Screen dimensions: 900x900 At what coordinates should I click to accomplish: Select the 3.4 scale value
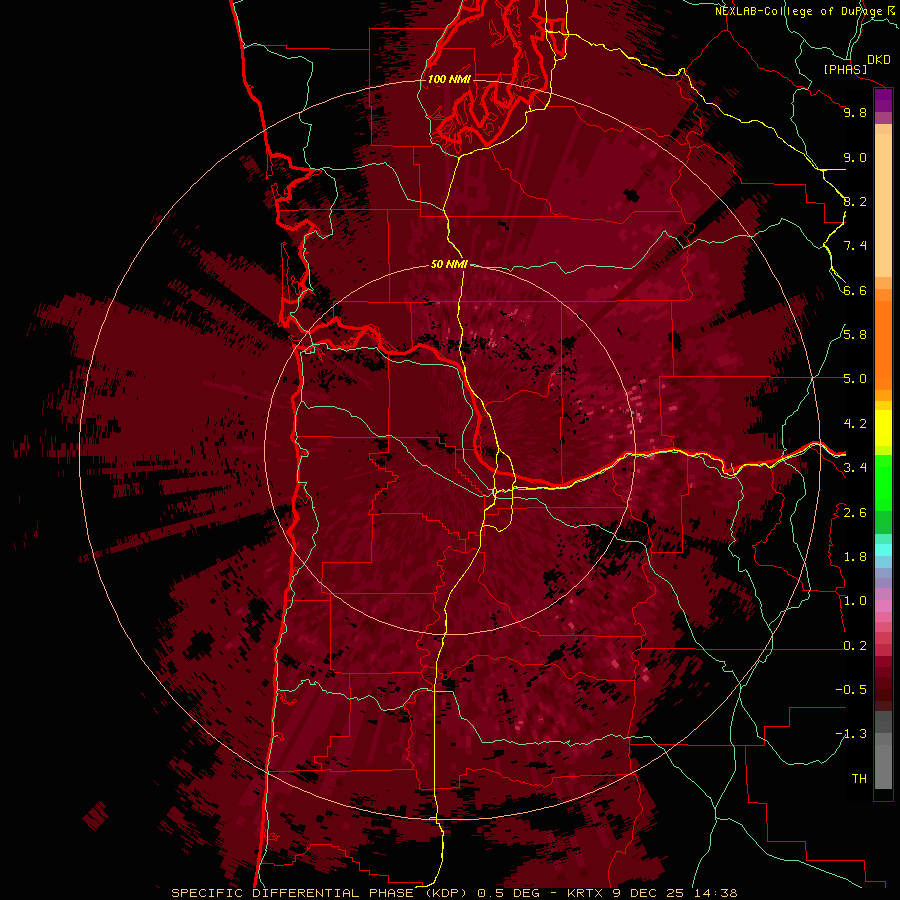tap(855, 468)
